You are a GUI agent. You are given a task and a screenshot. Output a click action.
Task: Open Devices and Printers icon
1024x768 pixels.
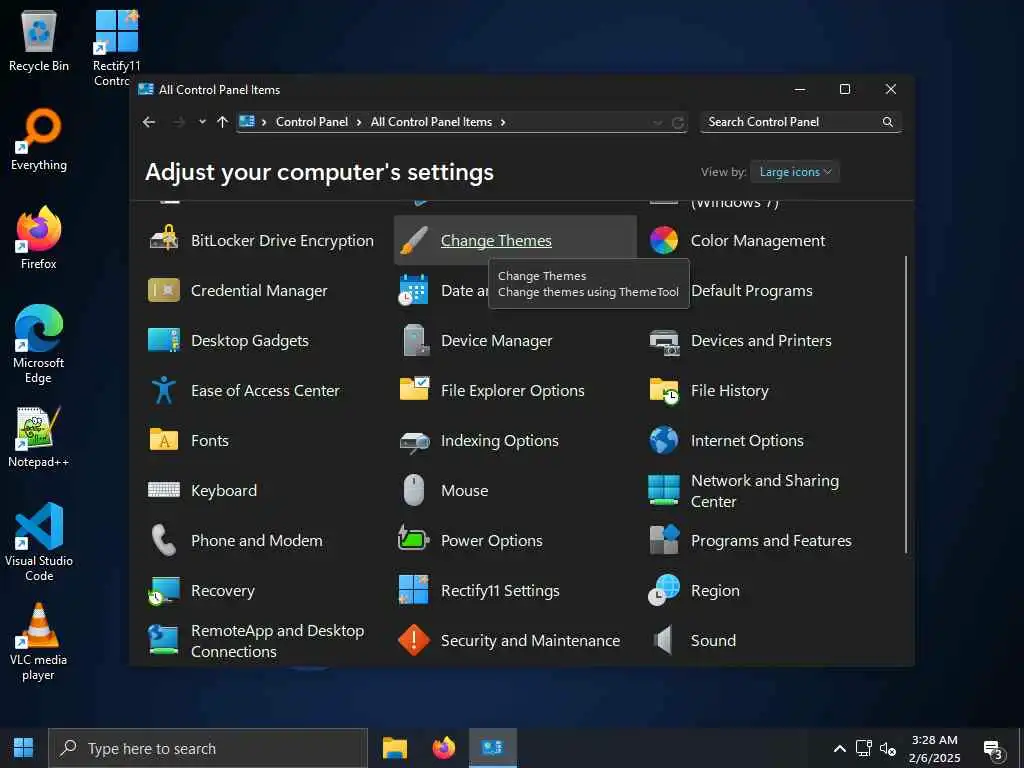pyautogui.click(x=664, y=340)
